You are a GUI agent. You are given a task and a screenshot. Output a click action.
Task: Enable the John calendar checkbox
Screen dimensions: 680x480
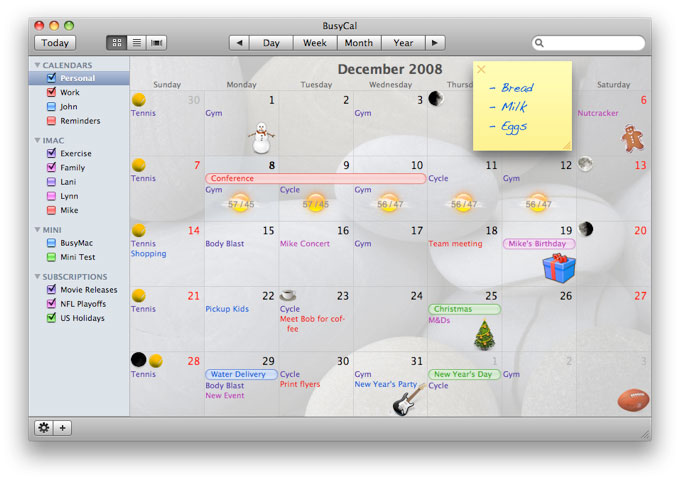pos(51,106)
